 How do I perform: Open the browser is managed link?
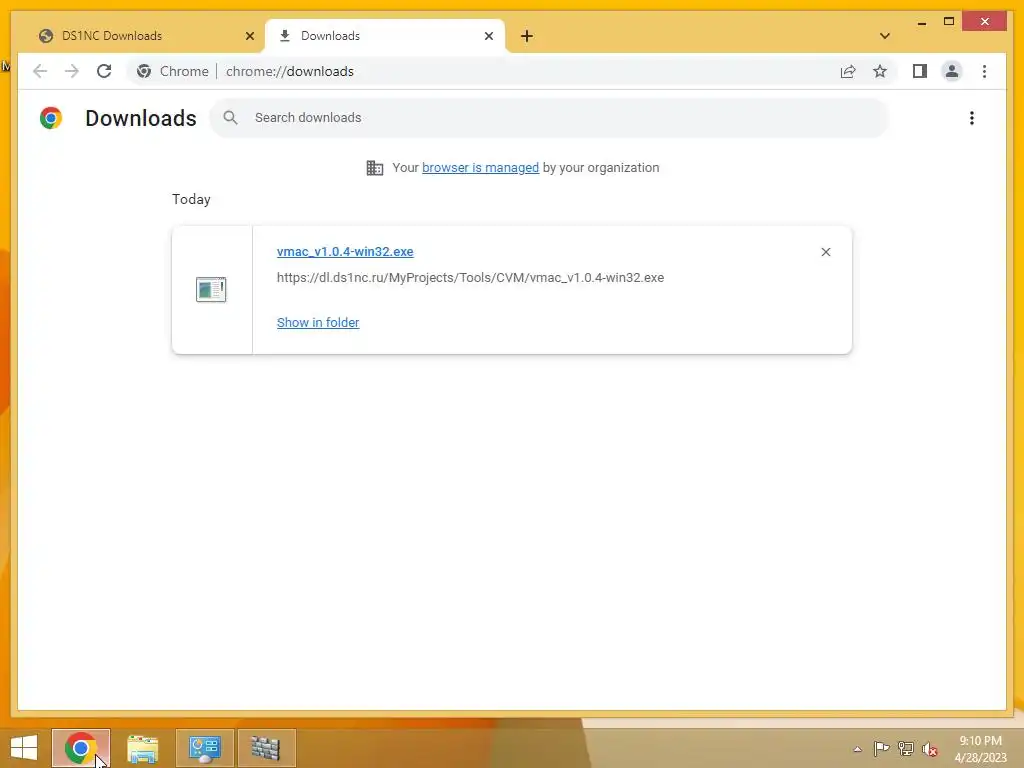[x=481, y=168]
